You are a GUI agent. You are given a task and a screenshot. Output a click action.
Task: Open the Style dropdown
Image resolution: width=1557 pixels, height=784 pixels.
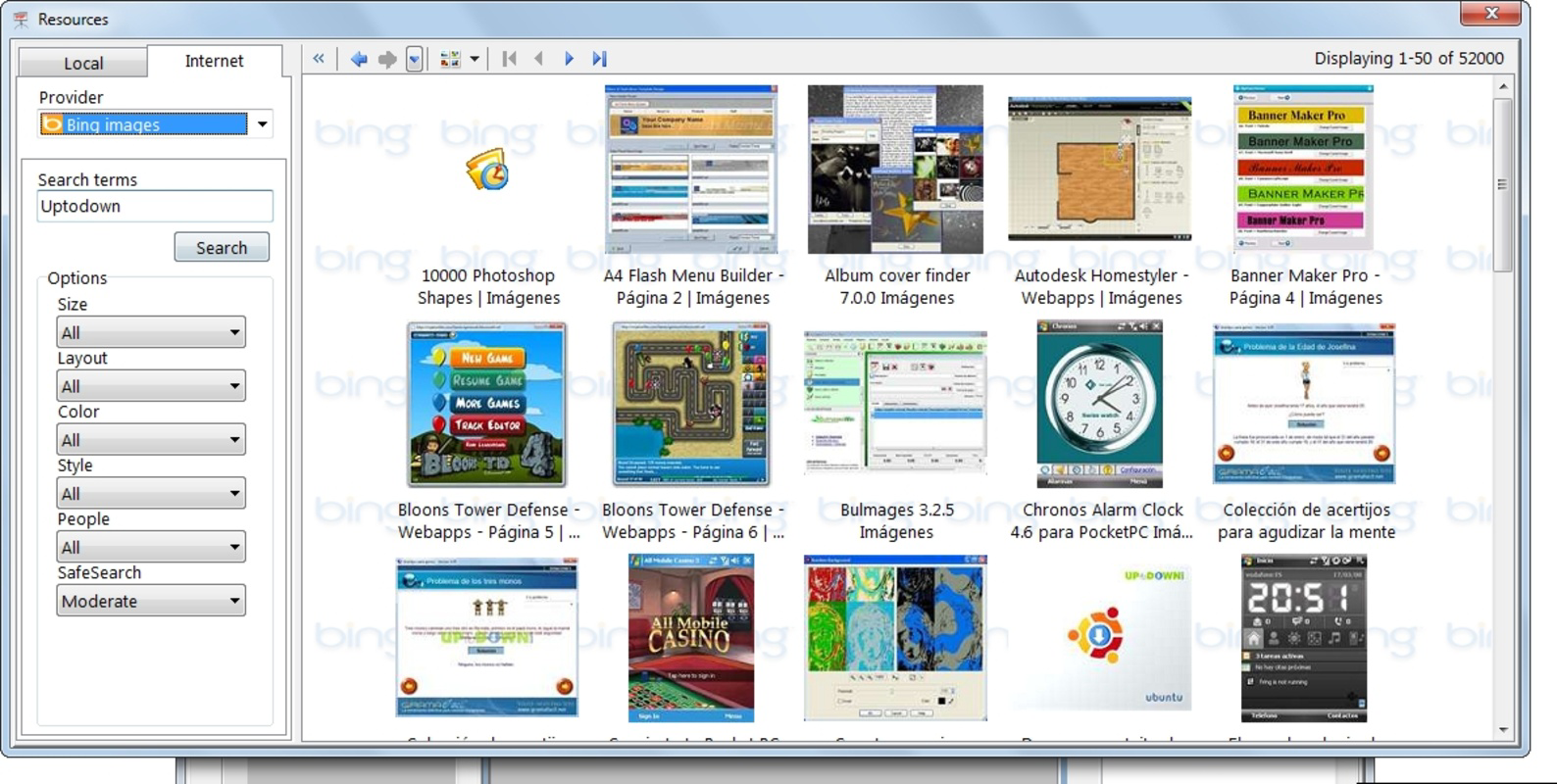(x=151, y=494)
